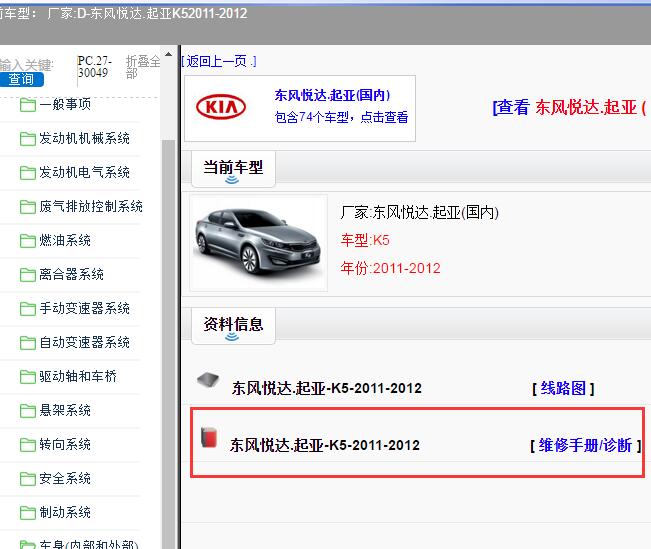The height and width of the screenshot is (549, 651).
Task: Select 废气排放控制系统 tree entry
Action: pyautogui.click(x=91, y=206)
